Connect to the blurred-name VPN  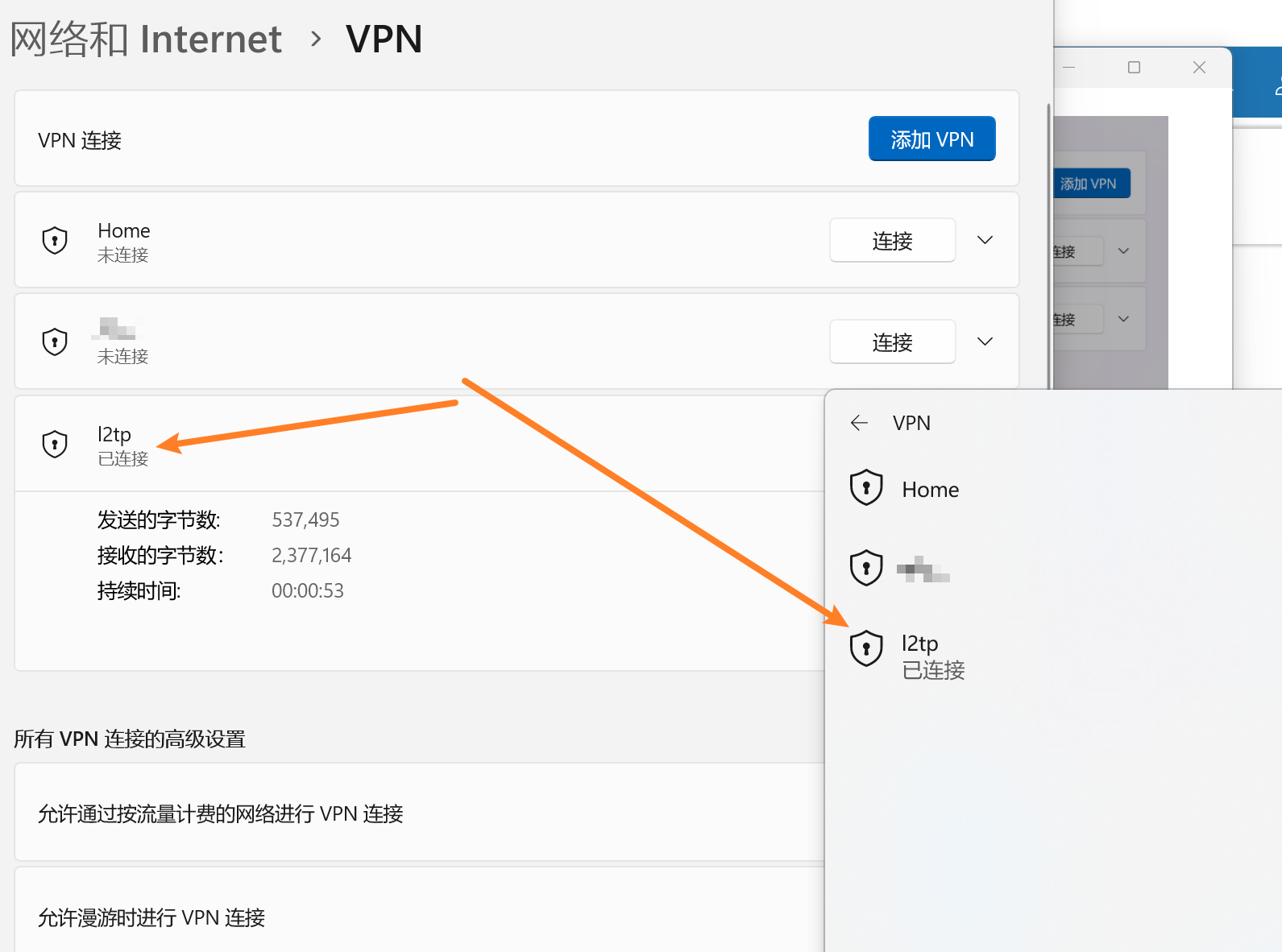click(892, 342)
